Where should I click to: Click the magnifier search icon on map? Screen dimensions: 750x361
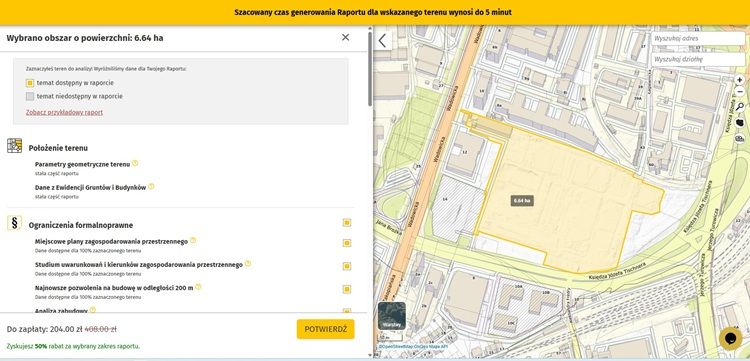(x=739, y=107)
